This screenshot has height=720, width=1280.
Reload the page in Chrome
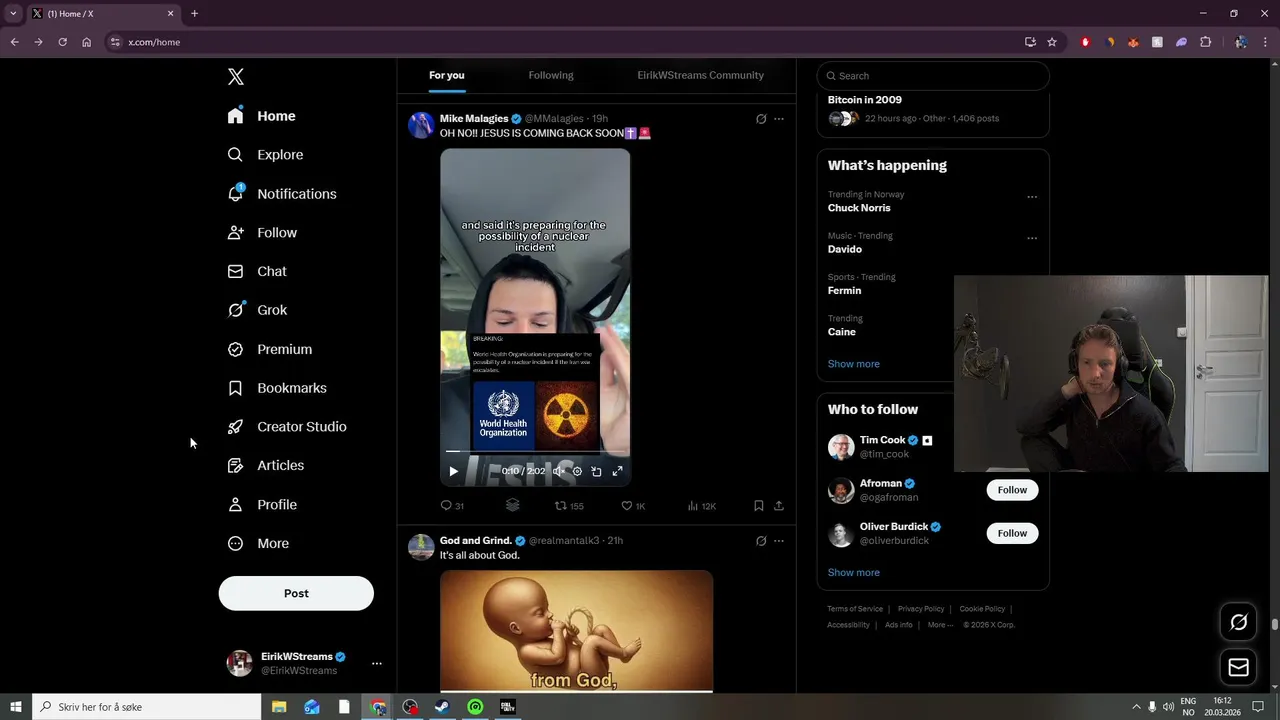62,42
